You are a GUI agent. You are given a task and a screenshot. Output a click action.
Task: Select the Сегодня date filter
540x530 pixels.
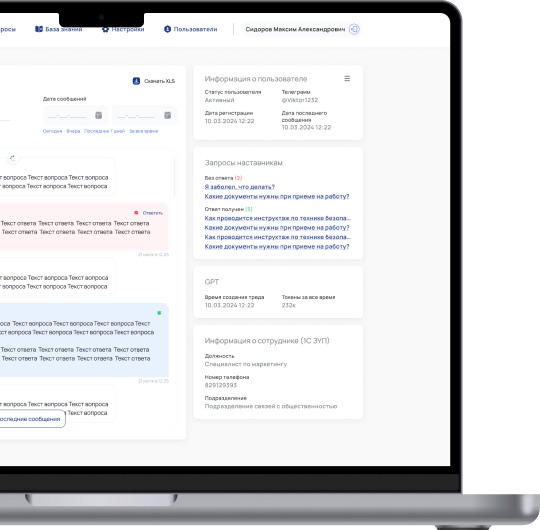(x=52, y=131)
